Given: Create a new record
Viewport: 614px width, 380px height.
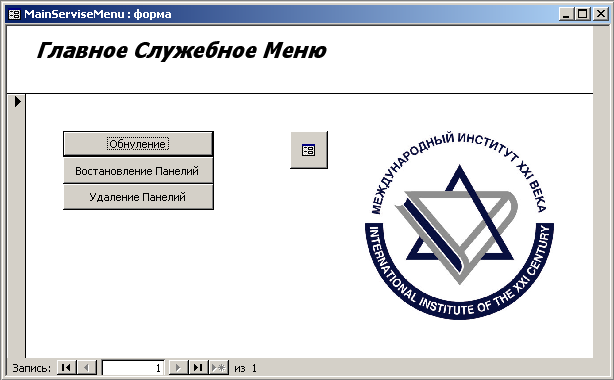Looking at the screenshot, I should click(219, 368).
